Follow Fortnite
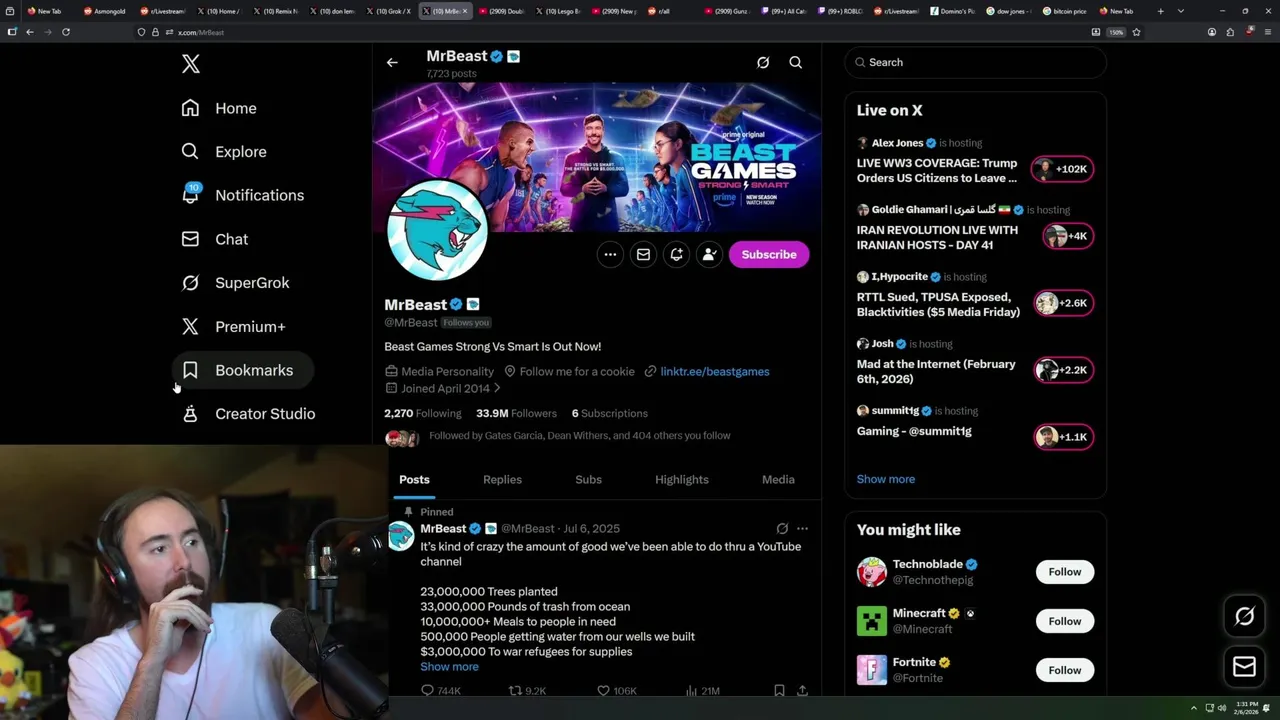1280x720 pixels. [1064, 670]
